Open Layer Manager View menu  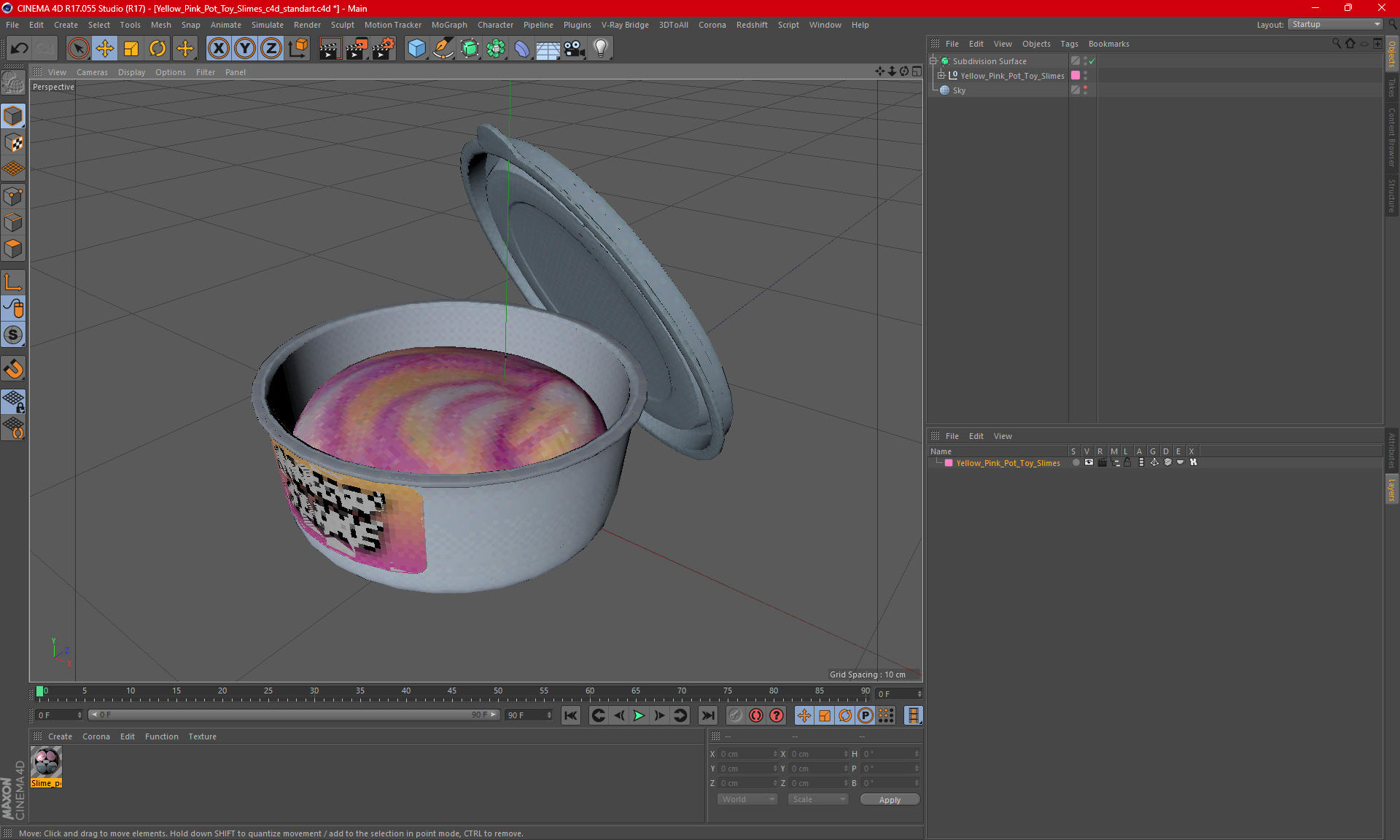[1003, 436]
